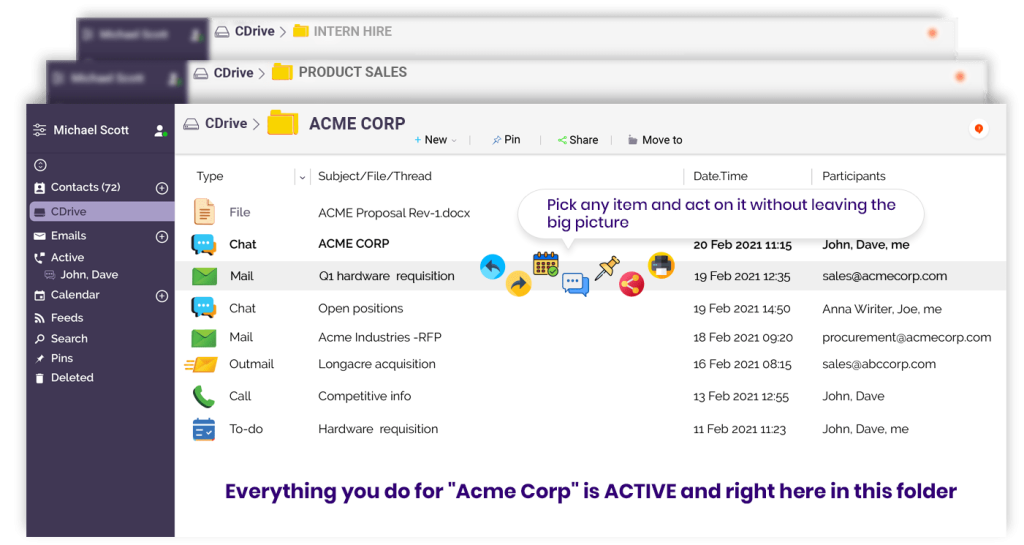Click the Share toolbar button
Image resolution: width=1024 pixels, height=545 pixels.
[578, 140]
